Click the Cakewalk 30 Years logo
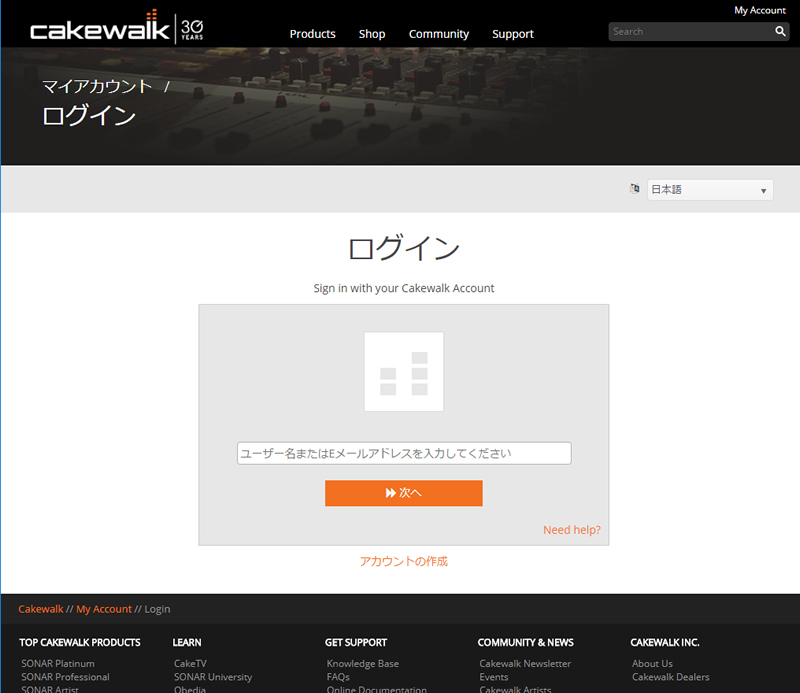This screenshot has height=693, width=800. point(117,27)
